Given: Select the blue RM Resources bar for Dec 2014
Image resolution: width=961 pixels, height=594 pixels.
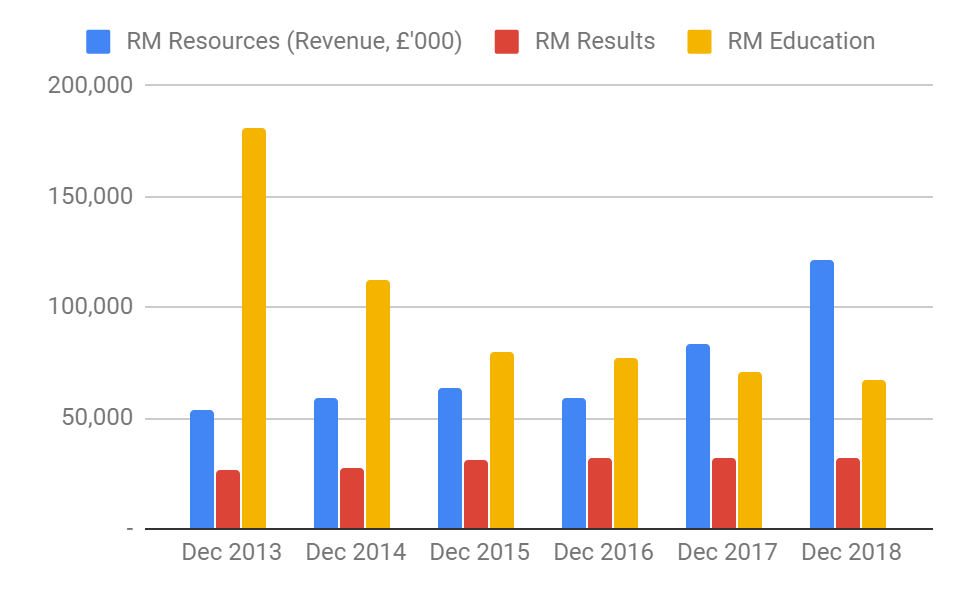Looking at the screenshot, I should click(x=326, y=463).
